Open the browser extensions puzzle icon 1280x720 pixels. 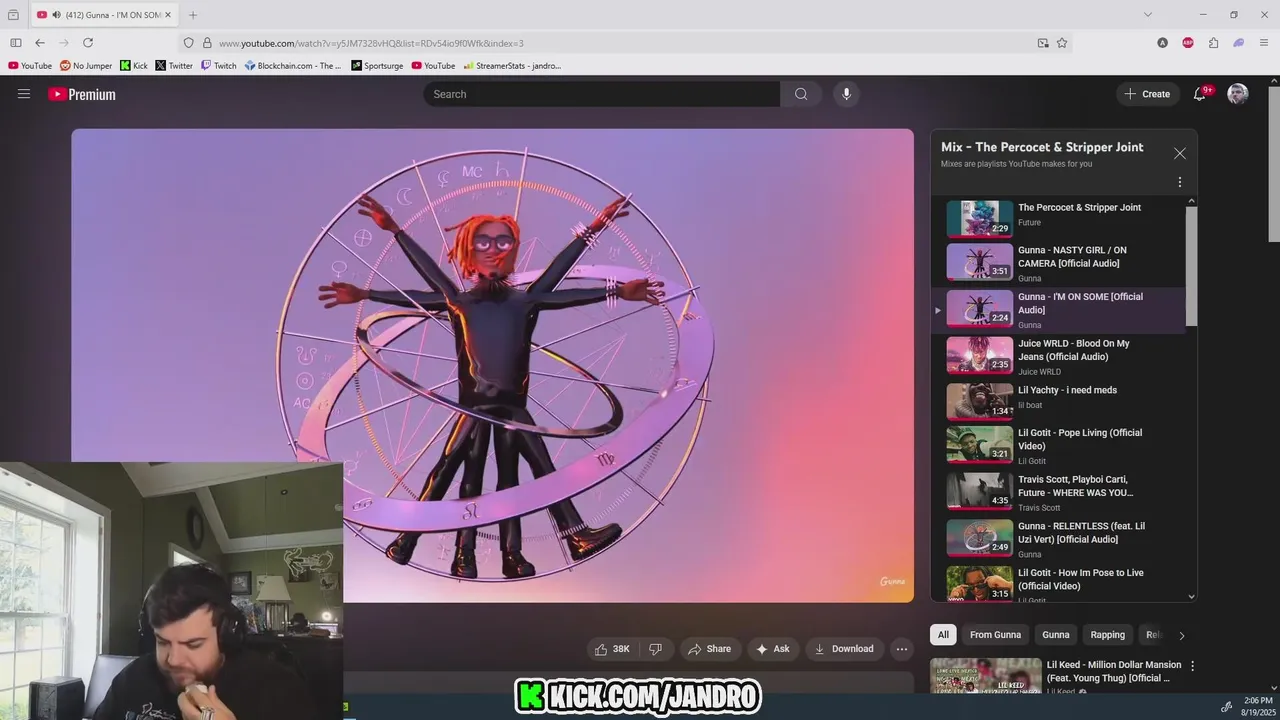point(1213,43)
